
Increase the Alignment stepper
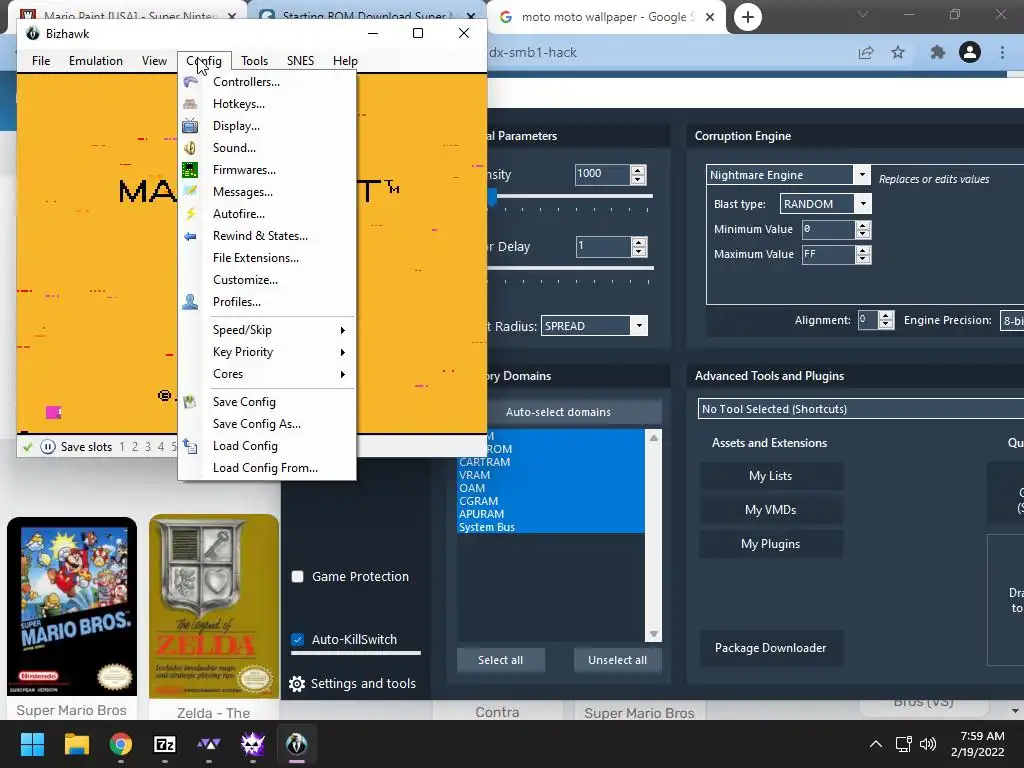[886, 315]
